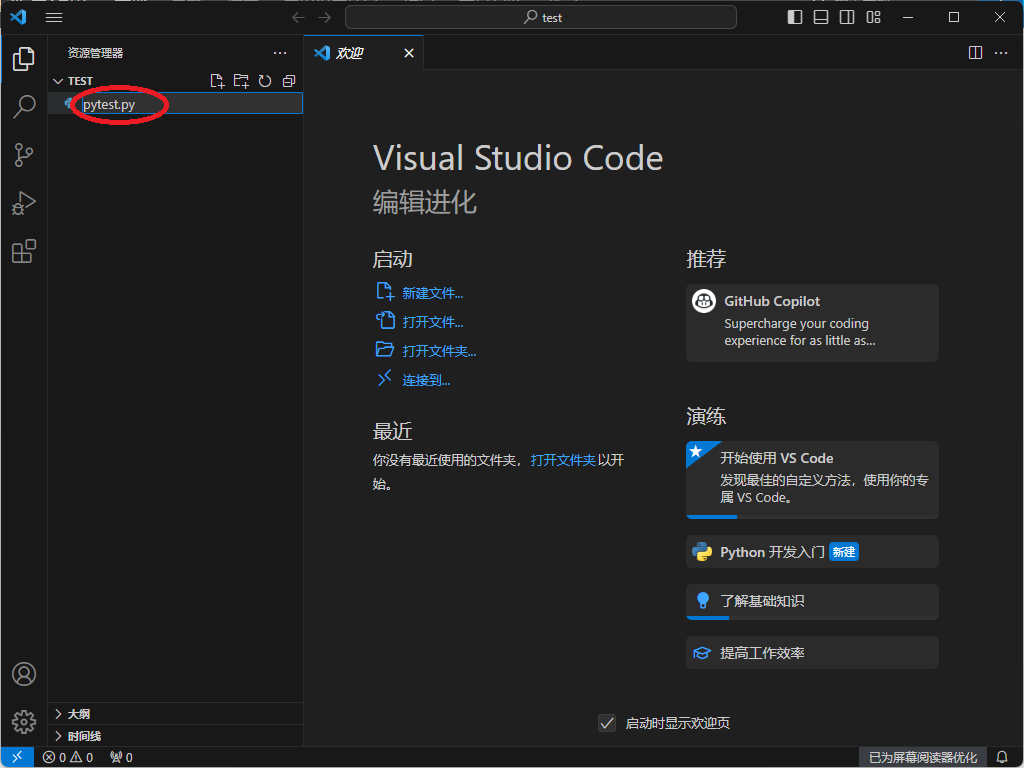Go forward with the right arrow
The image size is (1024, 768).
(x=325, y=18)
